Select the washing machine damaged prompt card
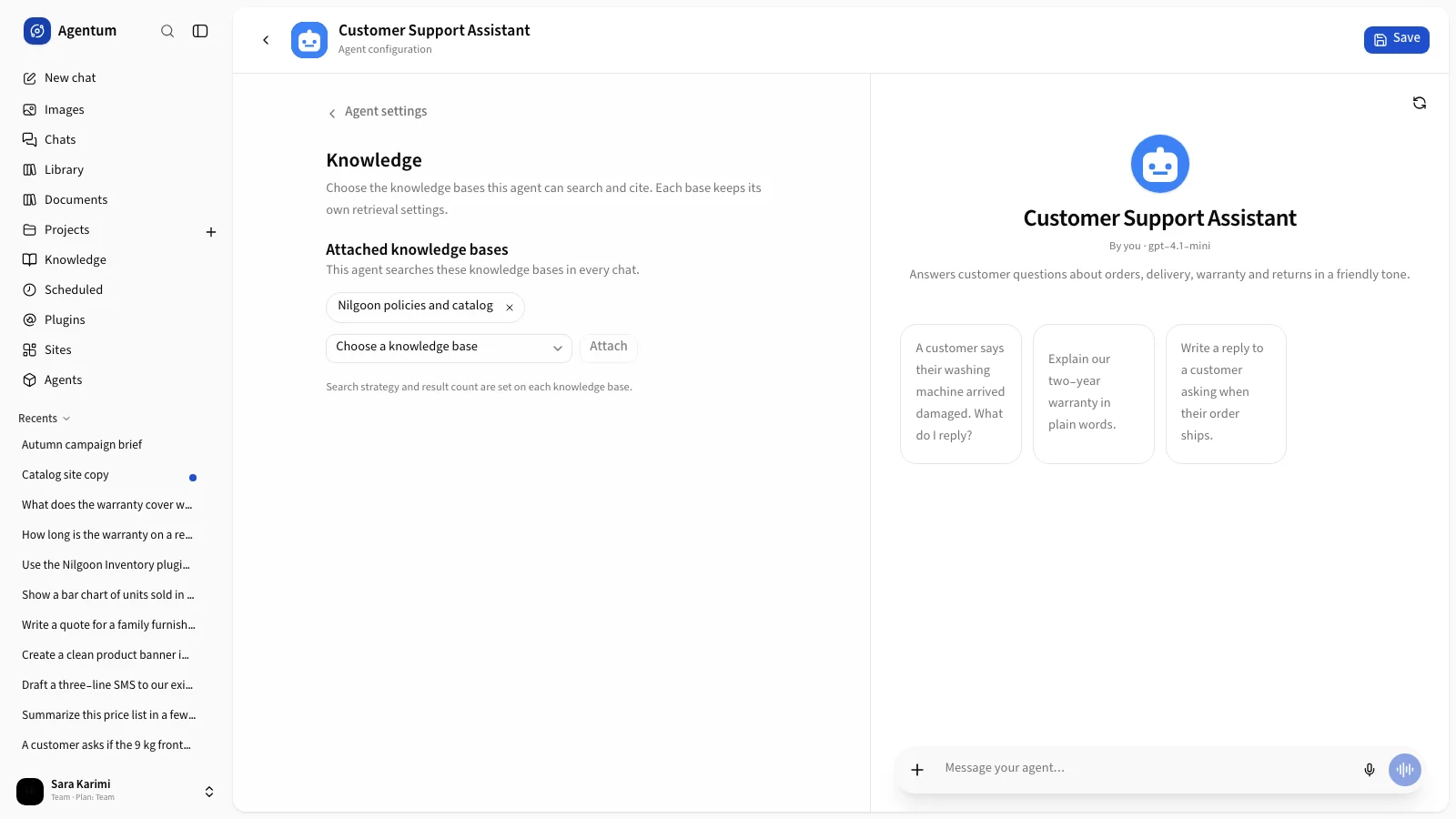This screenshot has width=1456, height=819. [x=961, y=394]
